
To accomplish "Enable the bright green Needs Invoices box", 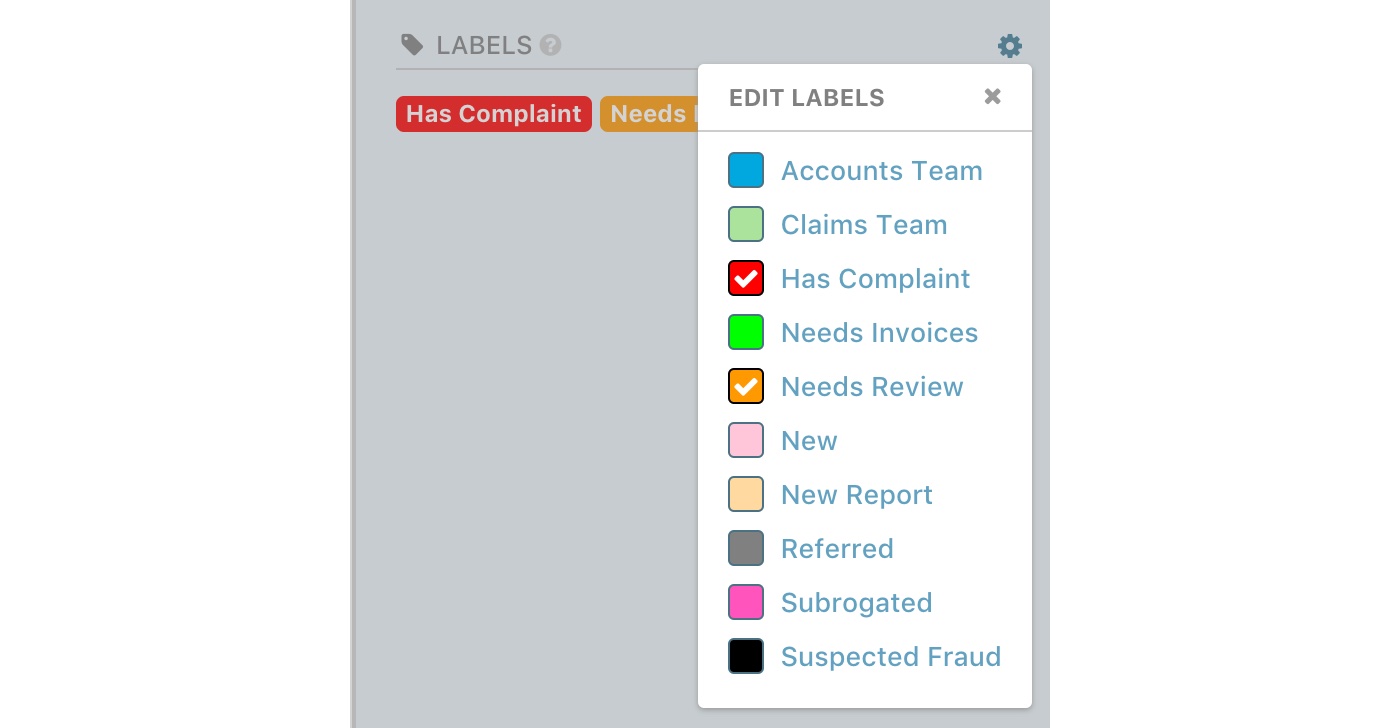I will click(746, 333).
